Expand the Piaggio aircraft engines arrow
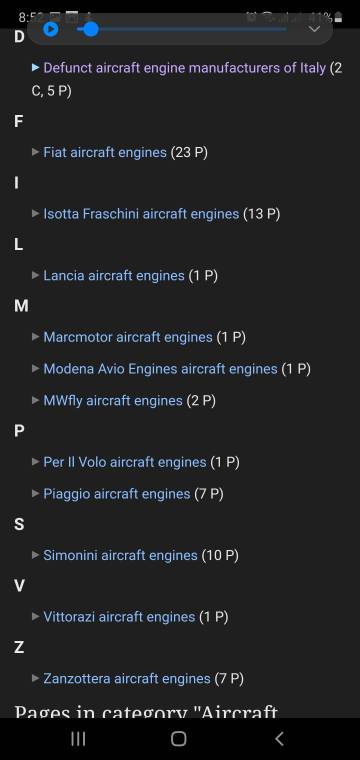 click(35, 493)
